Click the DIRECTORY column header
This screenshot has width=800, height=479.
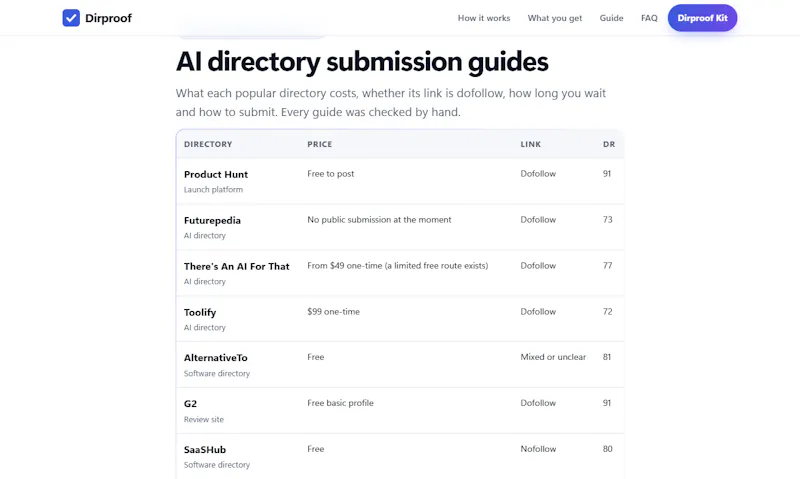click(x=208, y=144)
